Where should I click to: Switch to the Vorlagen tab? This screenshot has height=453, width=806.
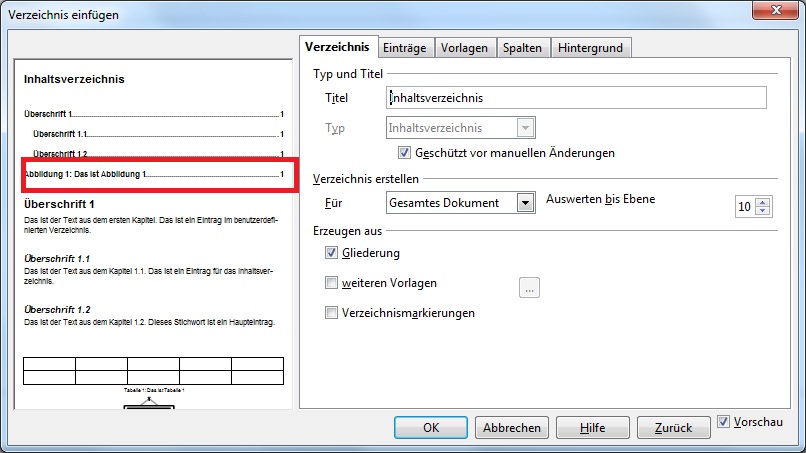[x=464, y=47]
